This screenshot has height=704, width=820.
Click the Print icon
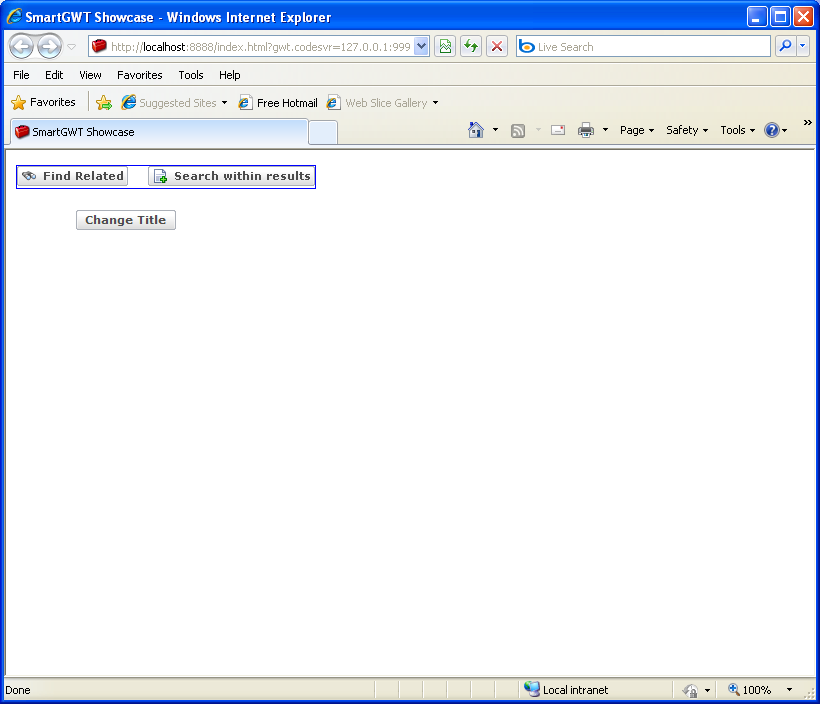point(586,130)
